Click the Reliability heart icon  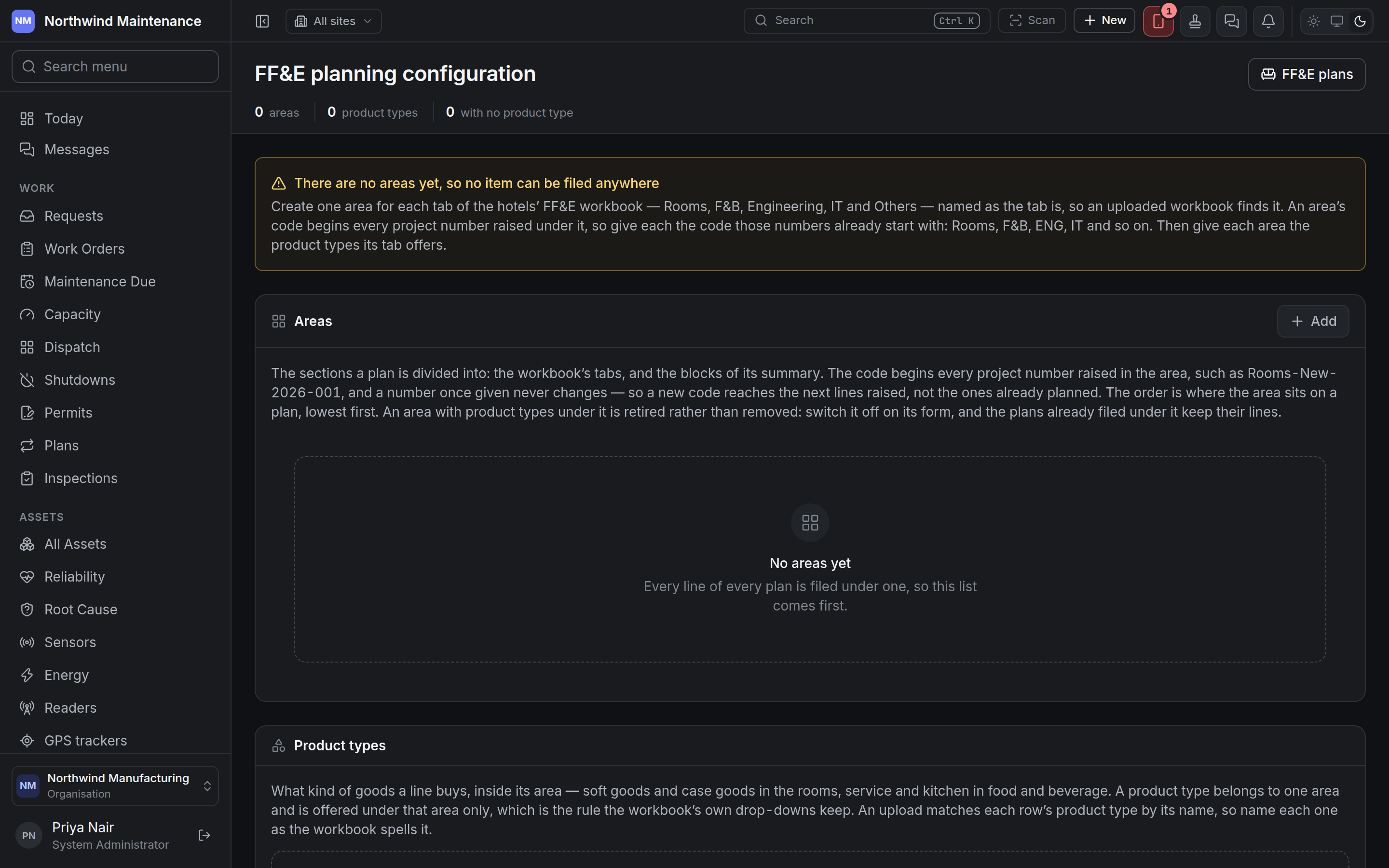pos(27,577)
